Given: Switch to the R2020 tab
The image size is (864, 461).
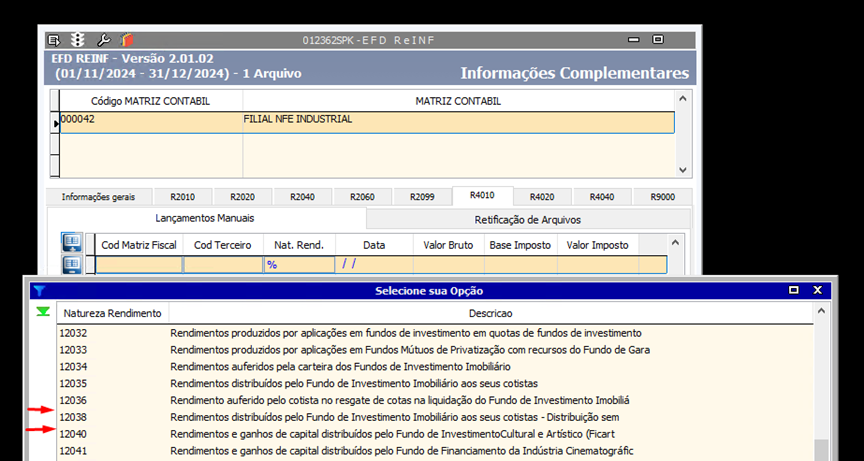Looking at the screenshot, I should point(242,197).
